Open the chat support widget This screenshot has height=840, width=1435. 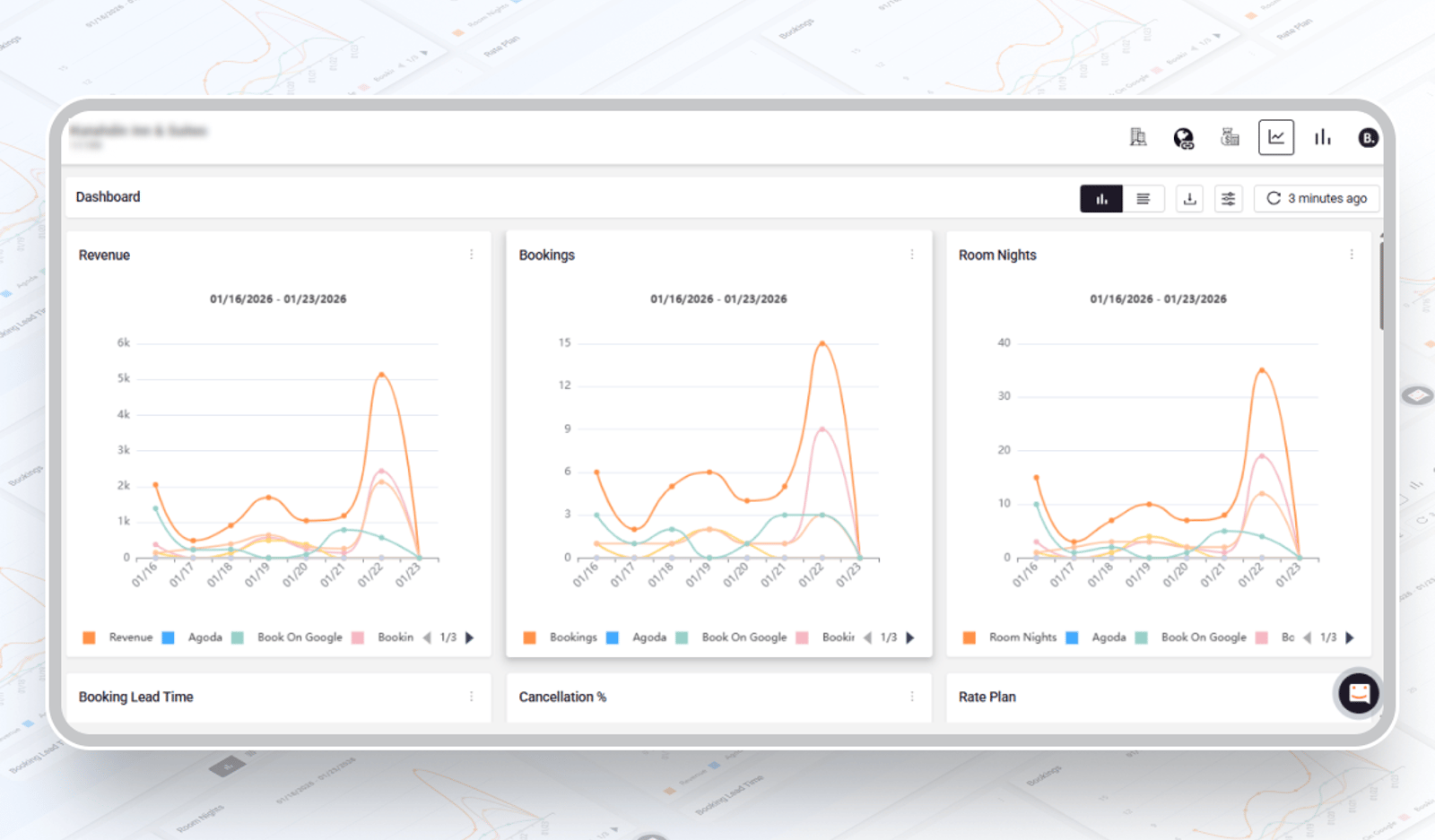1359,693
